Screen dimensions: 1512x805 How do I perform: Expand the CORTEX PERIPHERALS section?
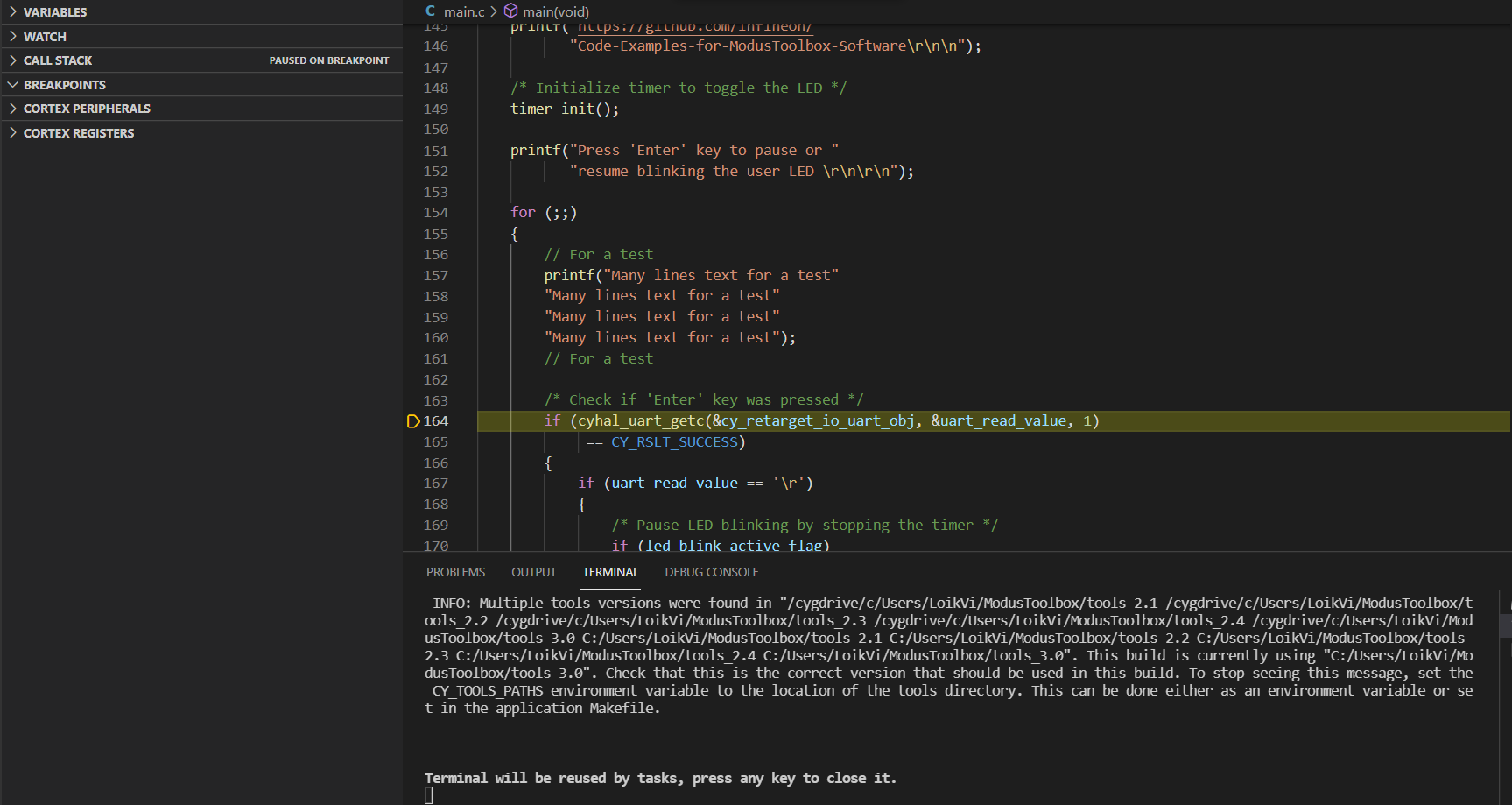[86, 108]
